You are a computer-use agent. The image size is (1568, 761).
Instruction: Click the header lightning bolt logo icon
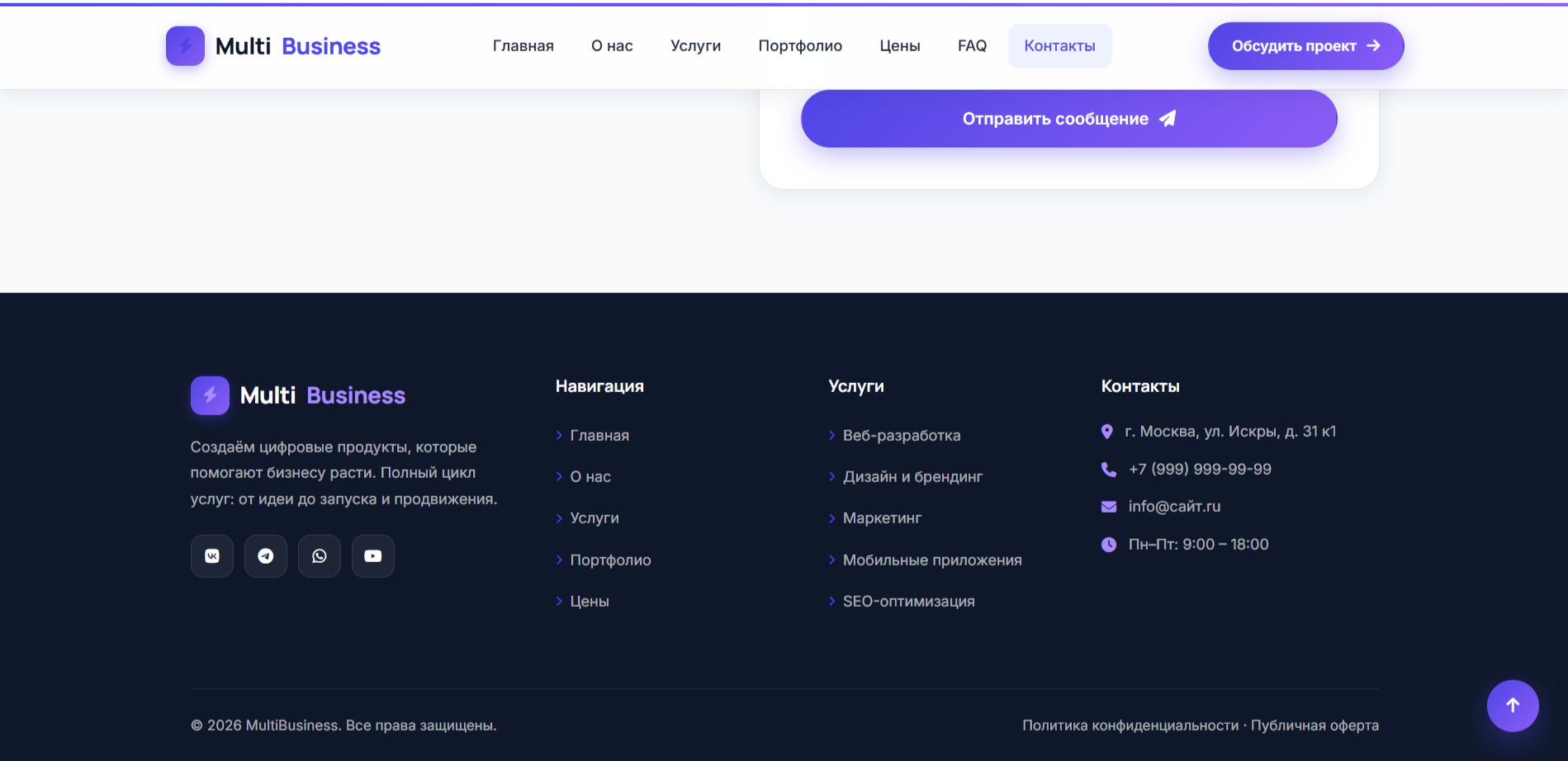pos(185,46)
